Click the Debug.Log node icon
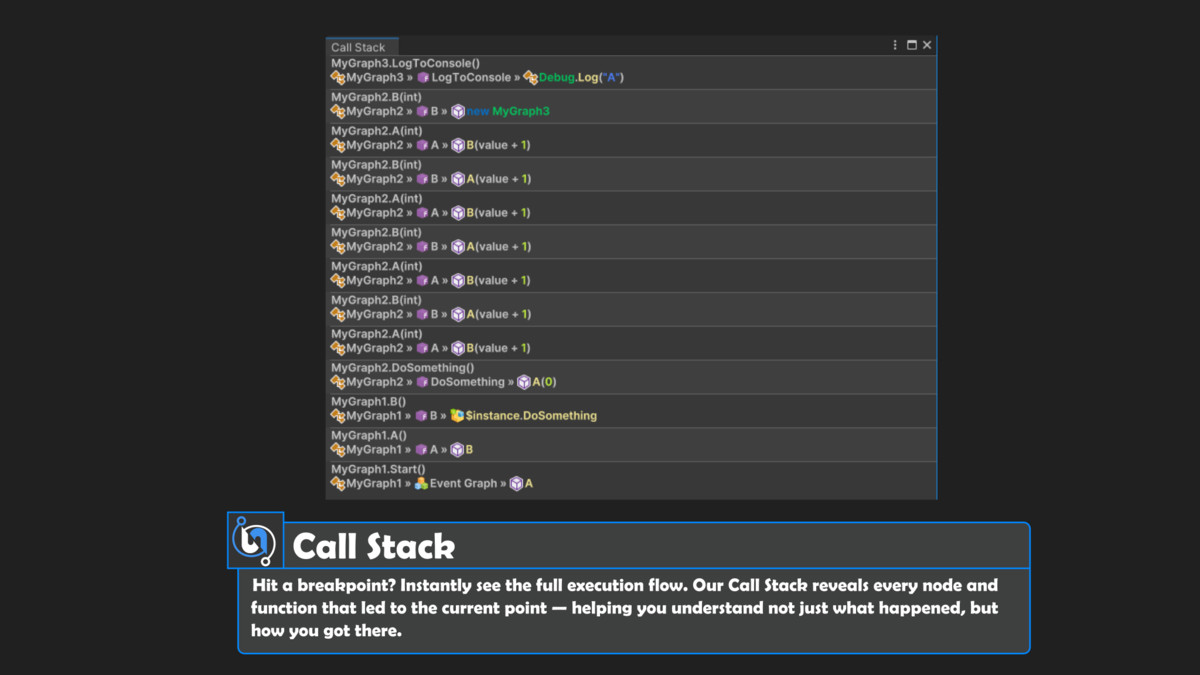The width and height of the screenshot is (1200, 675). (x=530, y=77)
